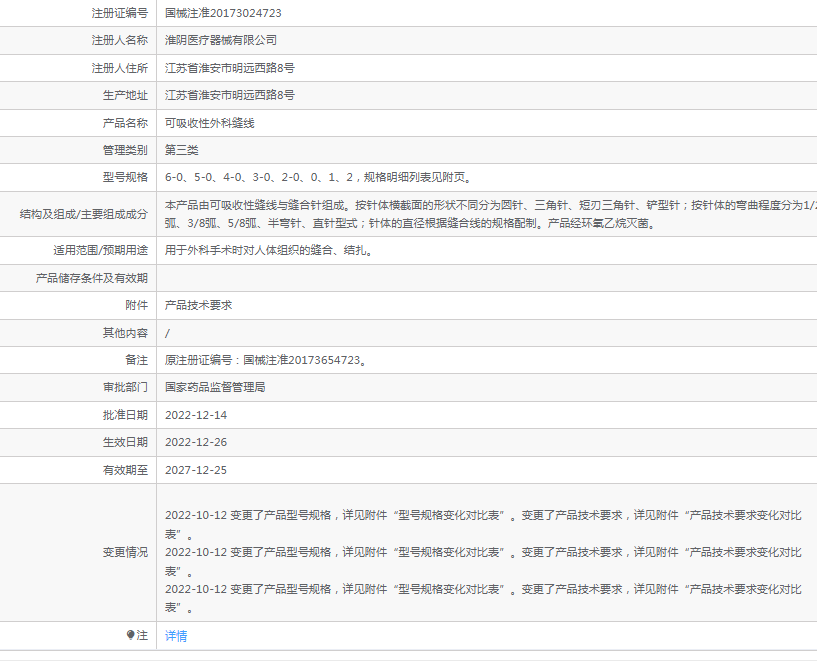
Task: Select the slash value in 其他内容 row
Action: click(167, 333)
